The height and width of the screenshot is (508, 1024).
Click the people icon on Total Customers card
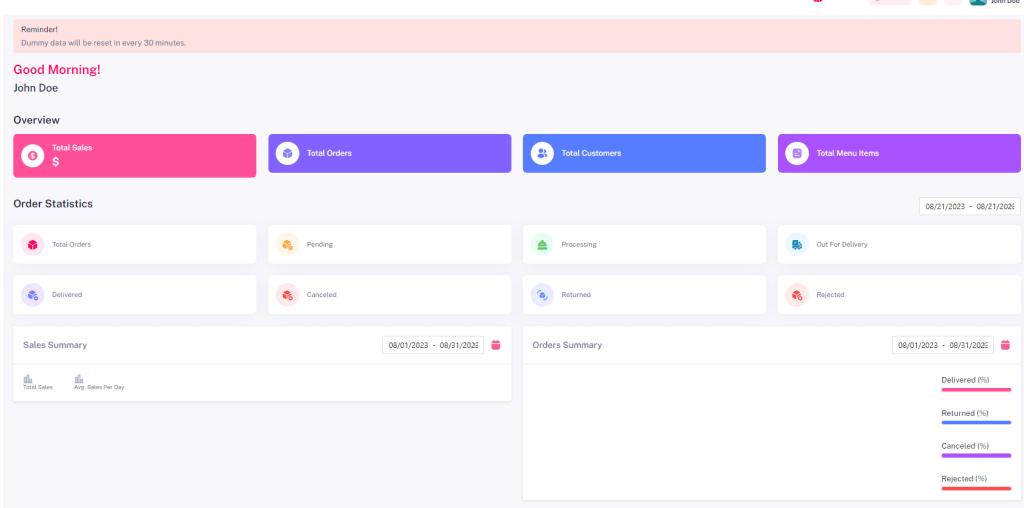542,153
